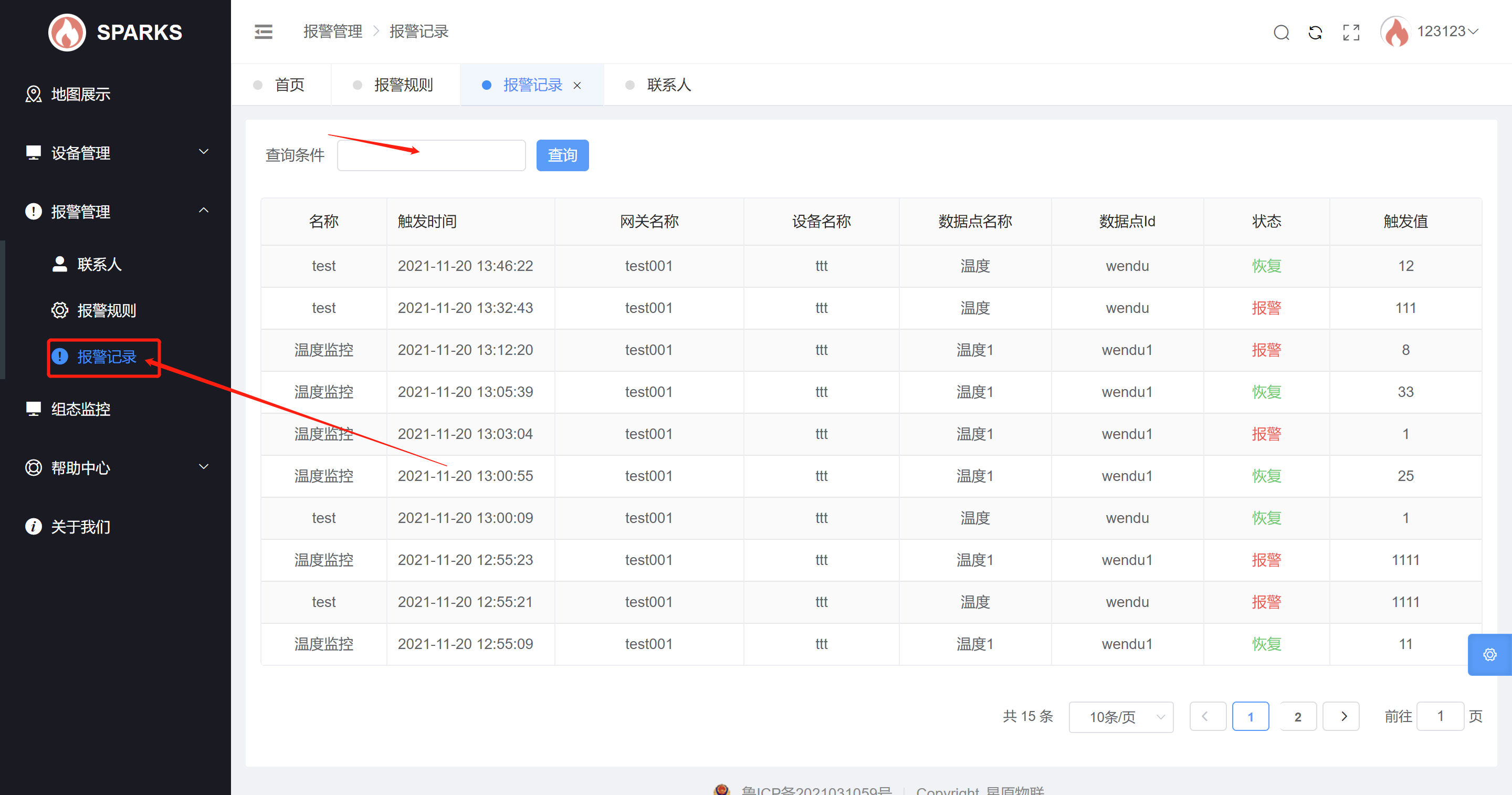The height and width of the screenshot is (795, 1512).
Task: Open the floating settings gear panel
Action: pos(1490,654)
